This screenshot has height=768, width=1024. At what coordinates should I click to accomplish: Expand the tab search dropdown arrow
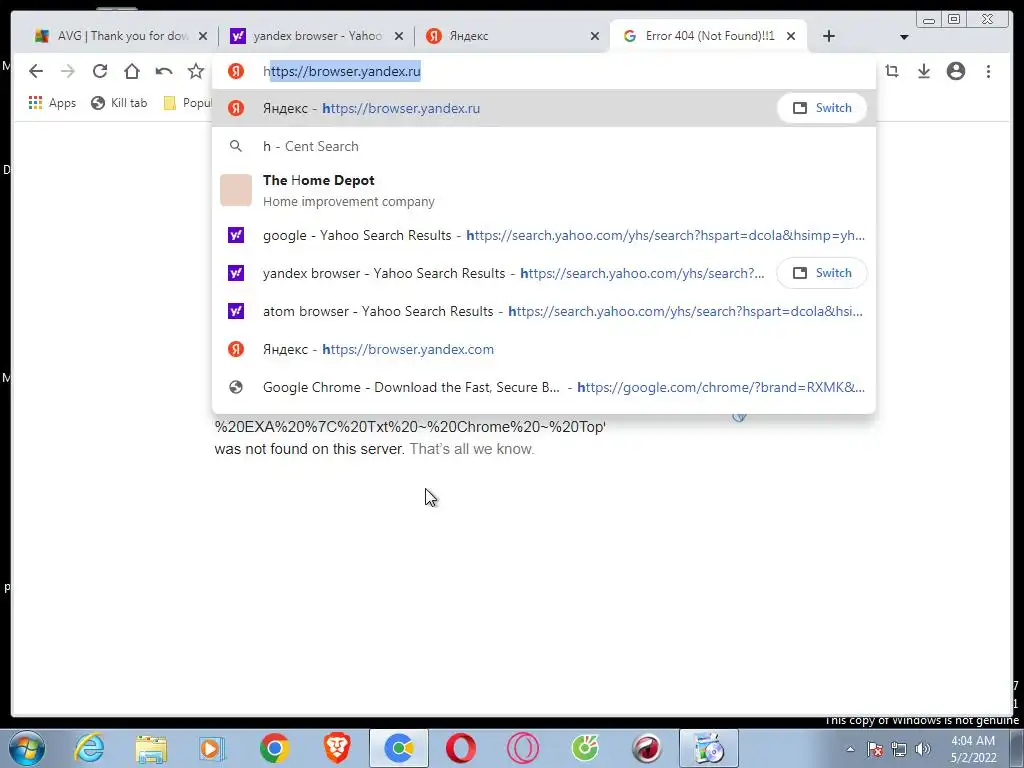point(904,37)
